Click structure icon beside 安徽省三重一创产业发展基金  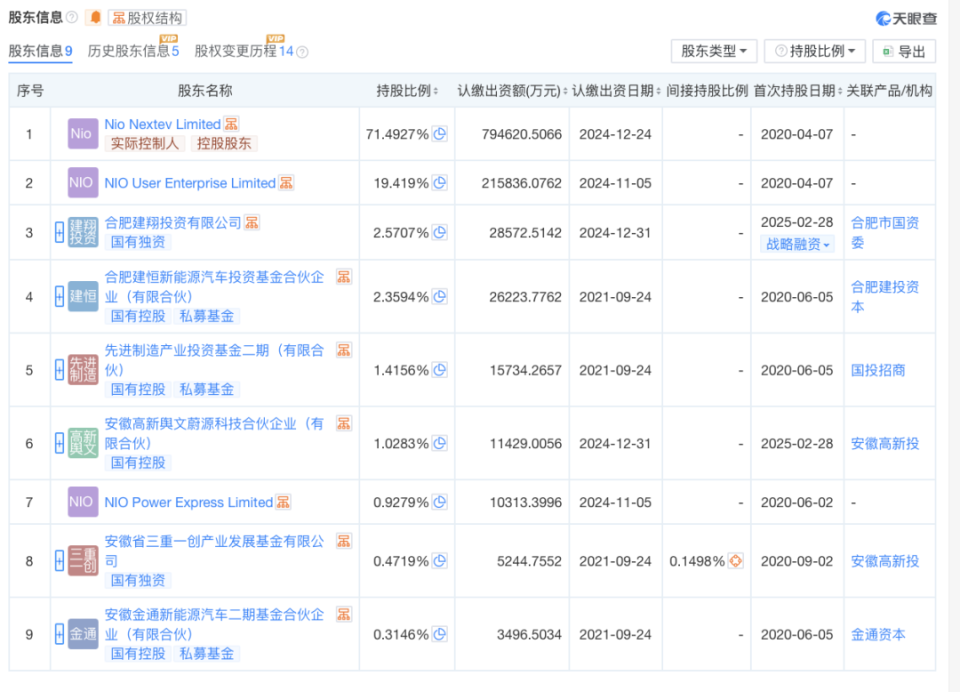point(343,541)
